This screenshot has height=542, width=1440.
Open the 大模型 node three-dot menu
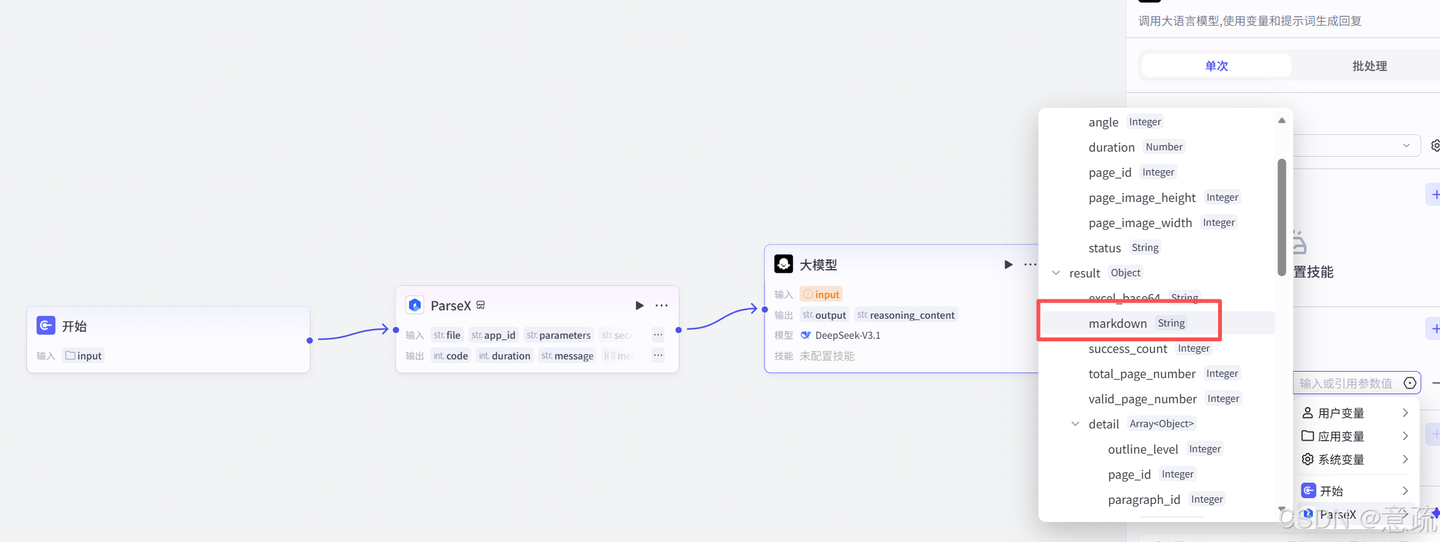pos(1030,264)
